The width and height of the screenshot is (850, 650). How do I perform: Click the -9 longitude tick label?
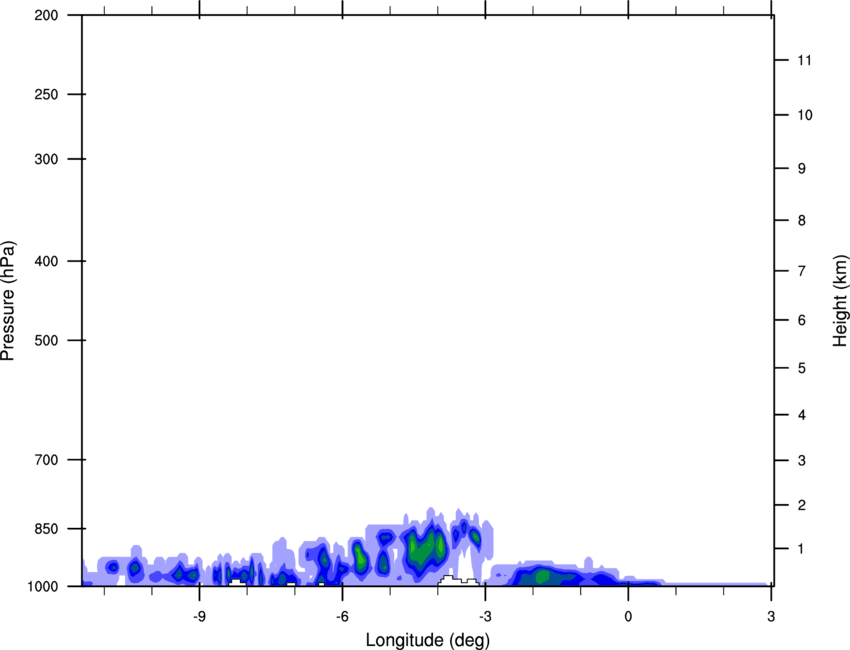click(199, 616)
